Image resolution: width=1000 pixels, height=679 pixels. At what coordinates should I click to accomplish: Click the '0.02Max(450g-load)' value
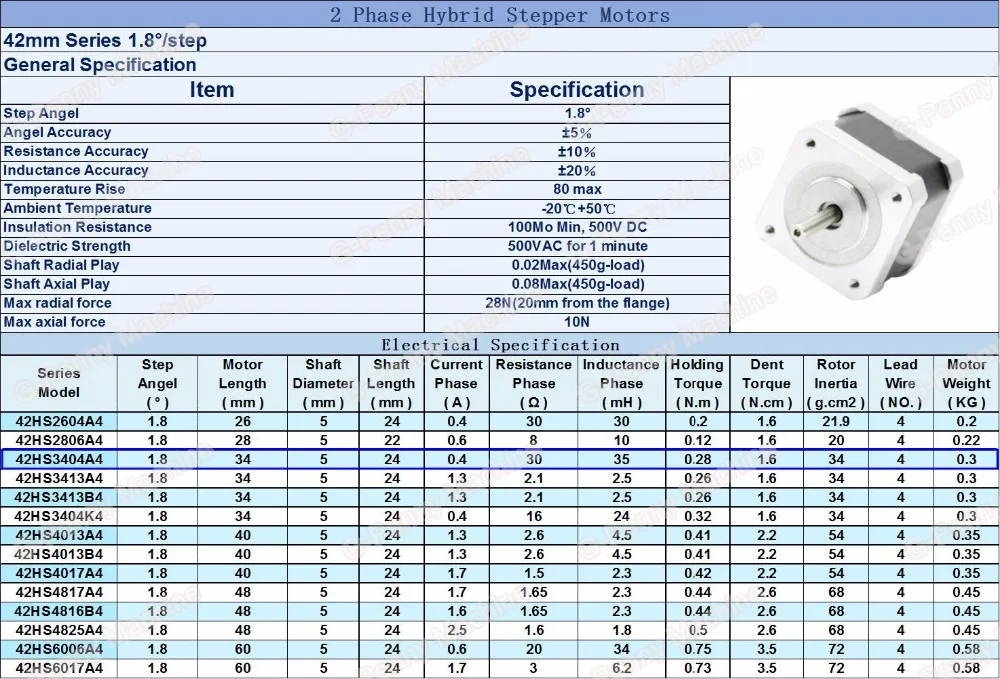point(578,265)
